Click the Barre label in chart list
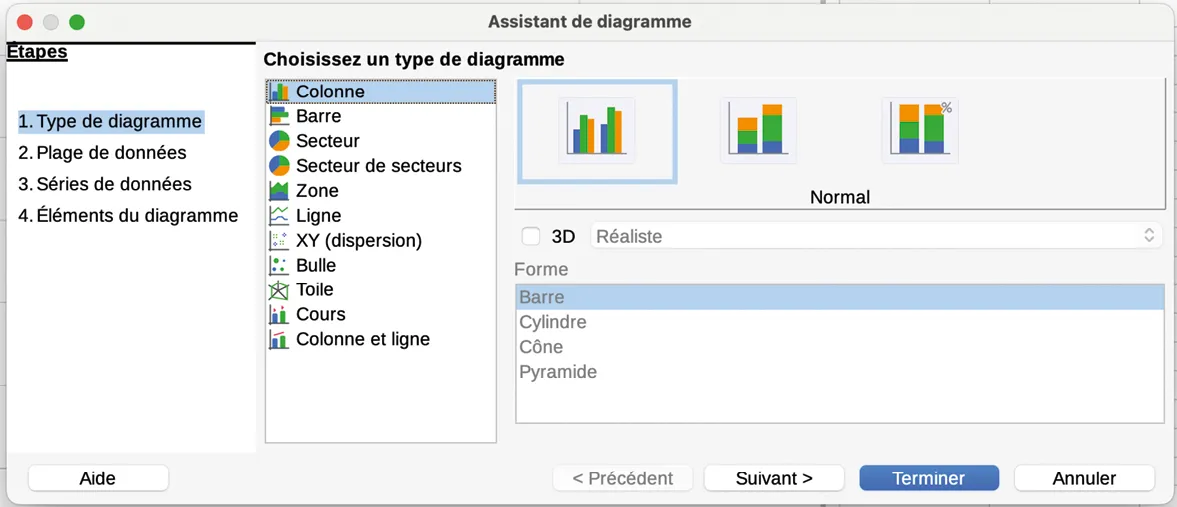This screenshot has width=1177, height=507. [318, 116]
